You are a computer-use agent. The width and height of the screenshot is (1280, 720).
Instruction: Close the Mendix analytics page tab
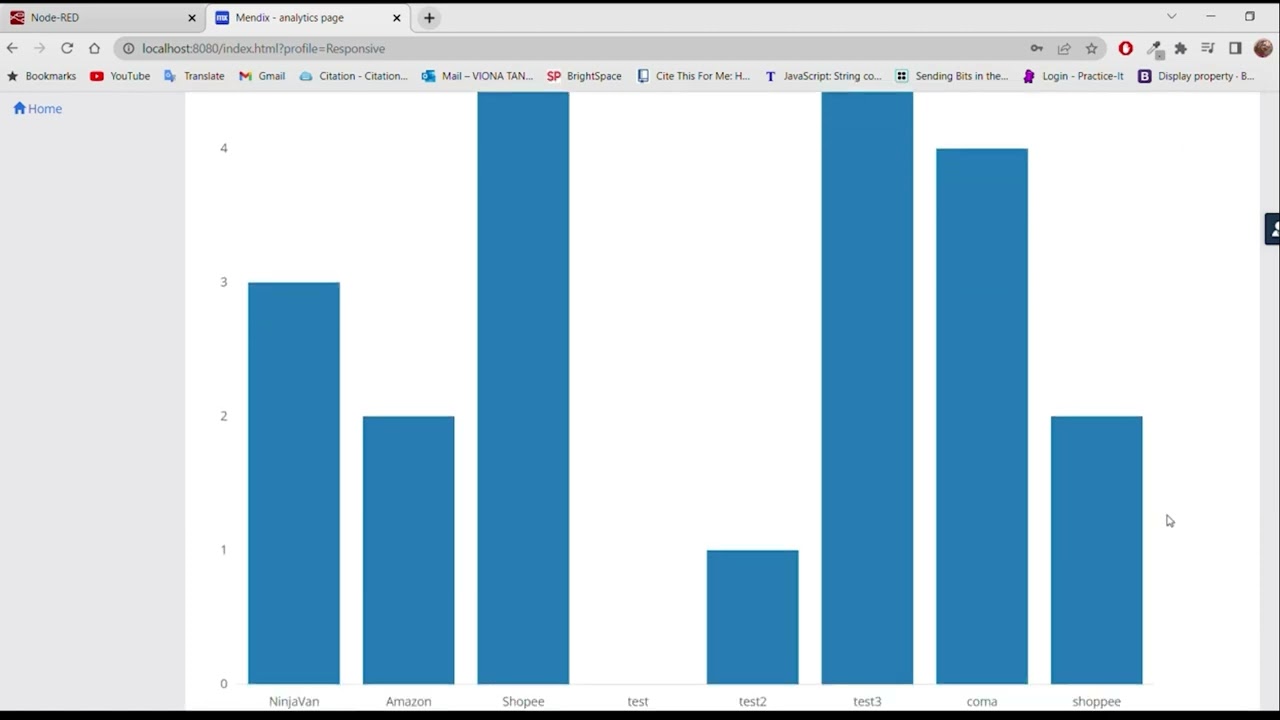[397, 18]
